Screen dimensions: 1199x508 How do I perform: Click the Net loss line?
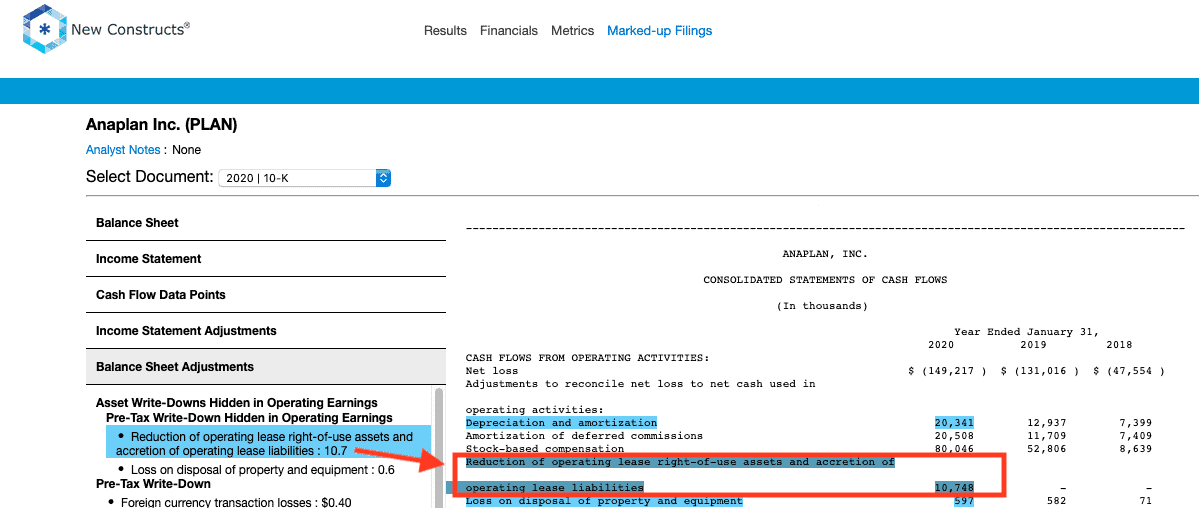click(x=492, y=370)
